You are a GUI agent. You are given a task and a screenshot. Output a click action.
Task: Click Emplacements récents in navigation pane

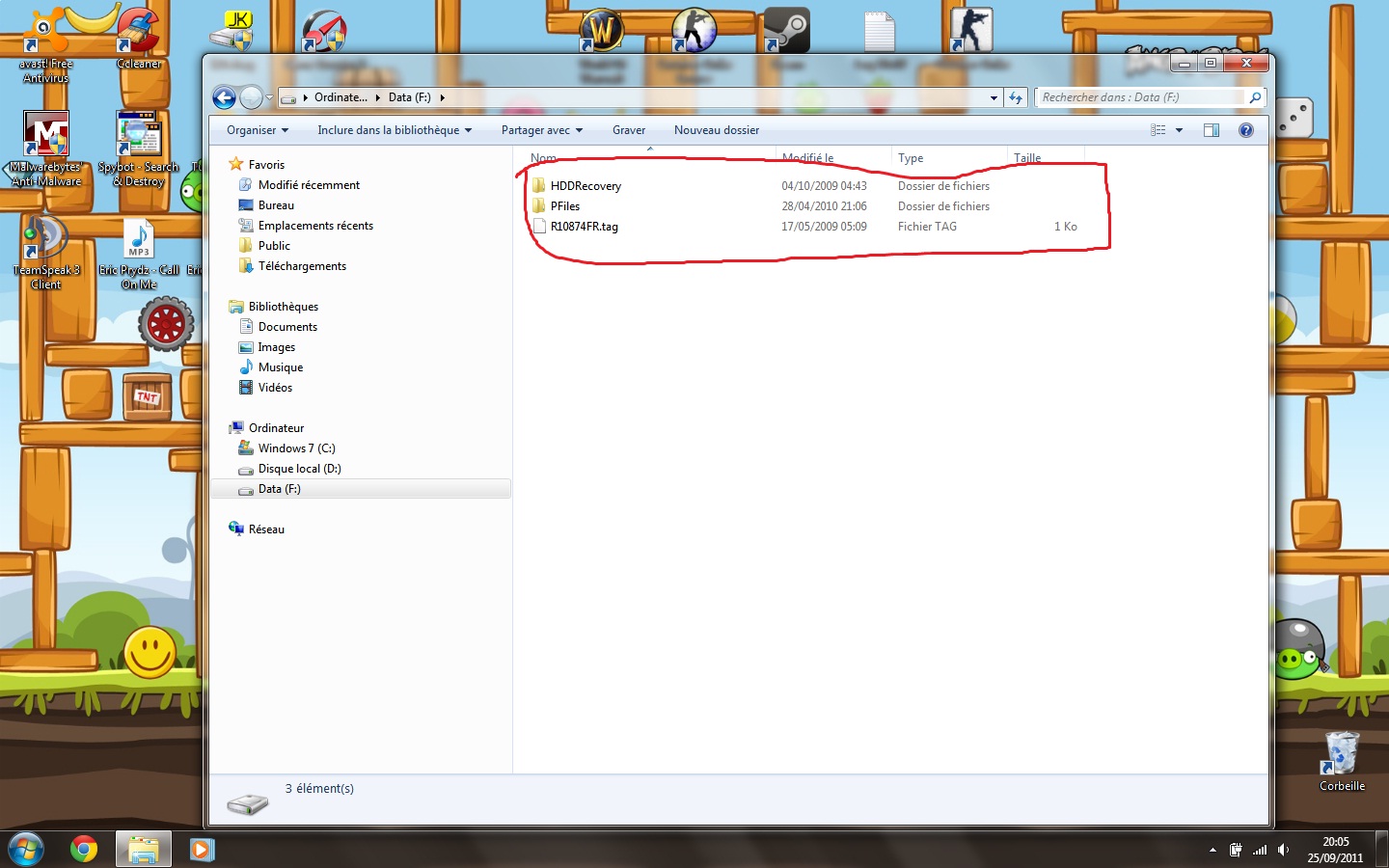pyautogui.click(x=315, y=226)
